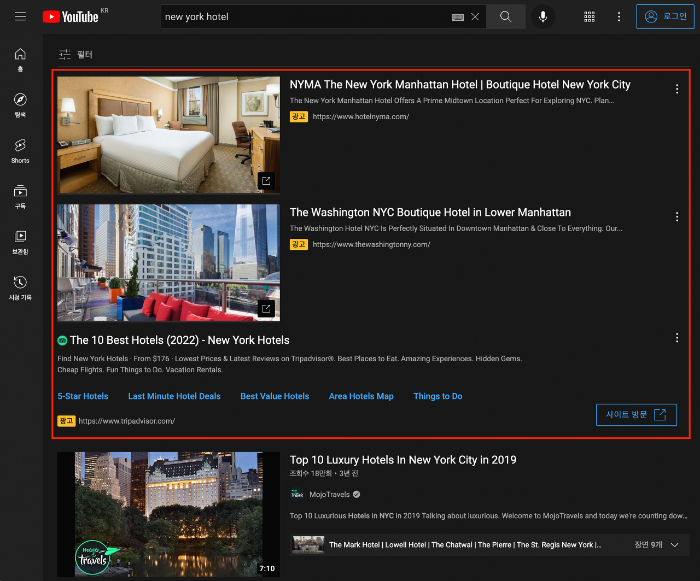Viewport: 700px width, 581px height.
Task: Select the NYMA ad description text
Action: point(452,100)
